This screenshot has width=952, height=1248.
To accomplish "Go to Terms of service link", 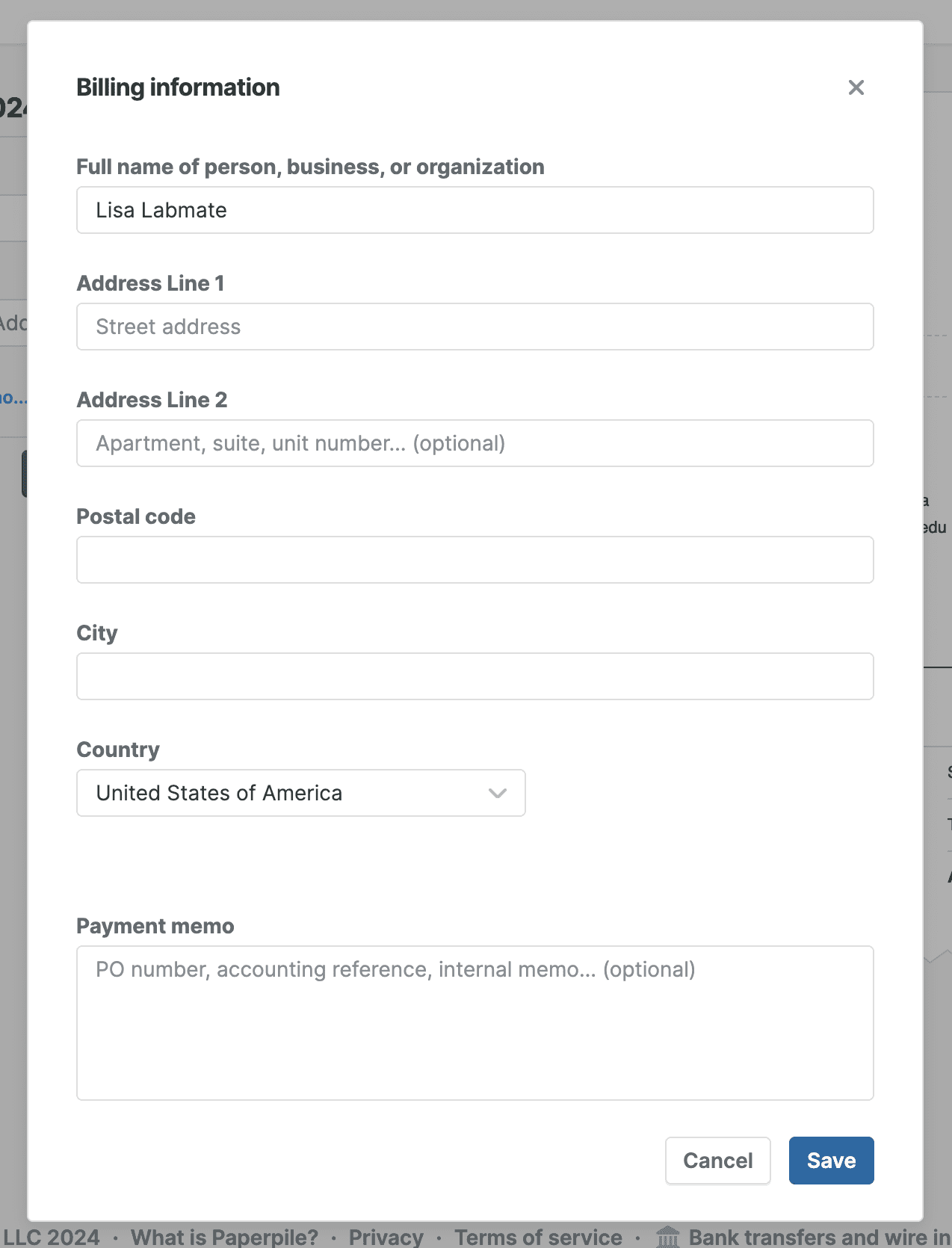I will point(538,1237).
